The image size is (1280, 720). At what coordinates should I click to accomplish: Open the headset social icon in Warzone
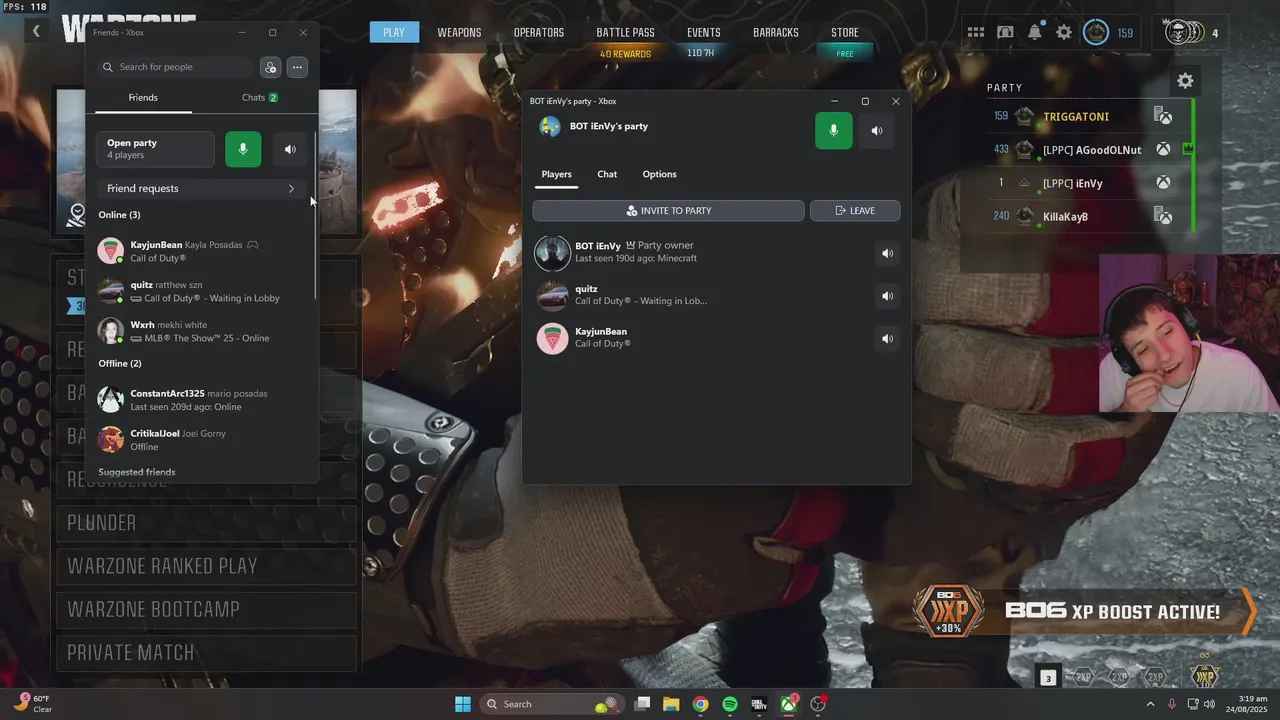[x=1005, y=33]
